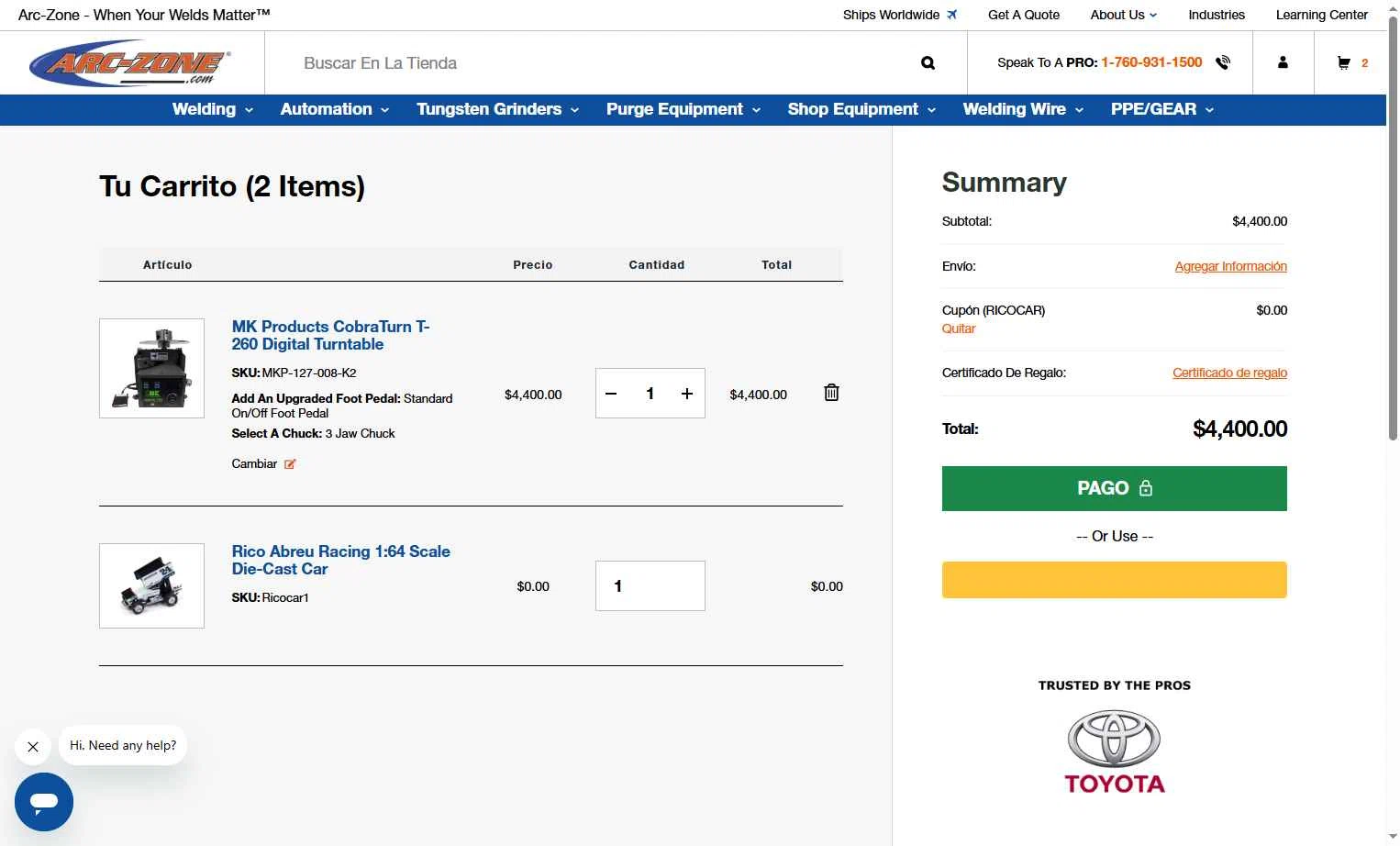1400x846 pixels.
Task: Expand the Automation menu
Action: click(335, 109)
